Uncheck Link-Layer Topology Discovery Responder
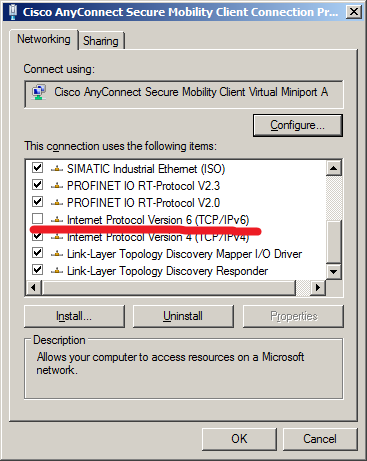This screenshot has width=367, height=461. [37, 269]
